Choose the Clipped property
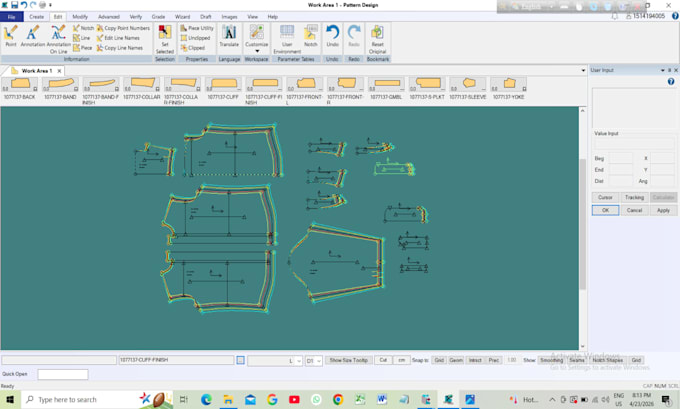The width and height of the screenshot is (680, 409). [193, 48]
